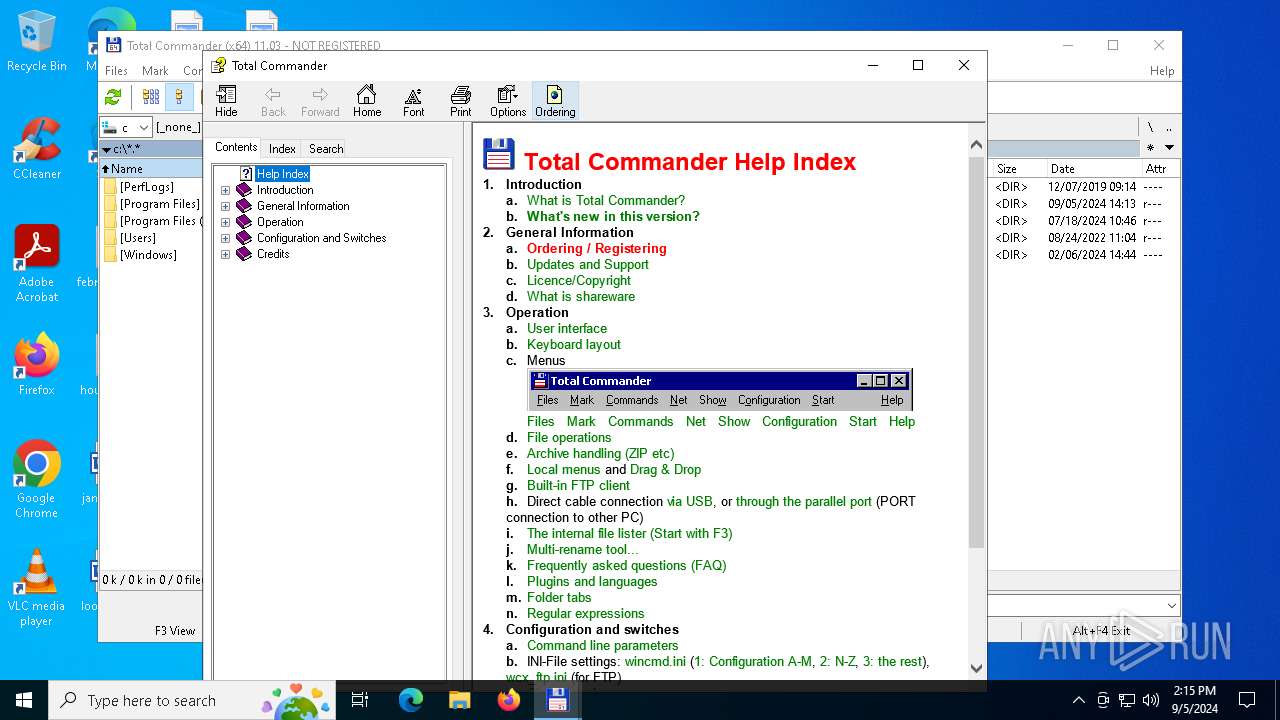
Task: Click the Ordering toolbar button
Action: coord(555,101)
